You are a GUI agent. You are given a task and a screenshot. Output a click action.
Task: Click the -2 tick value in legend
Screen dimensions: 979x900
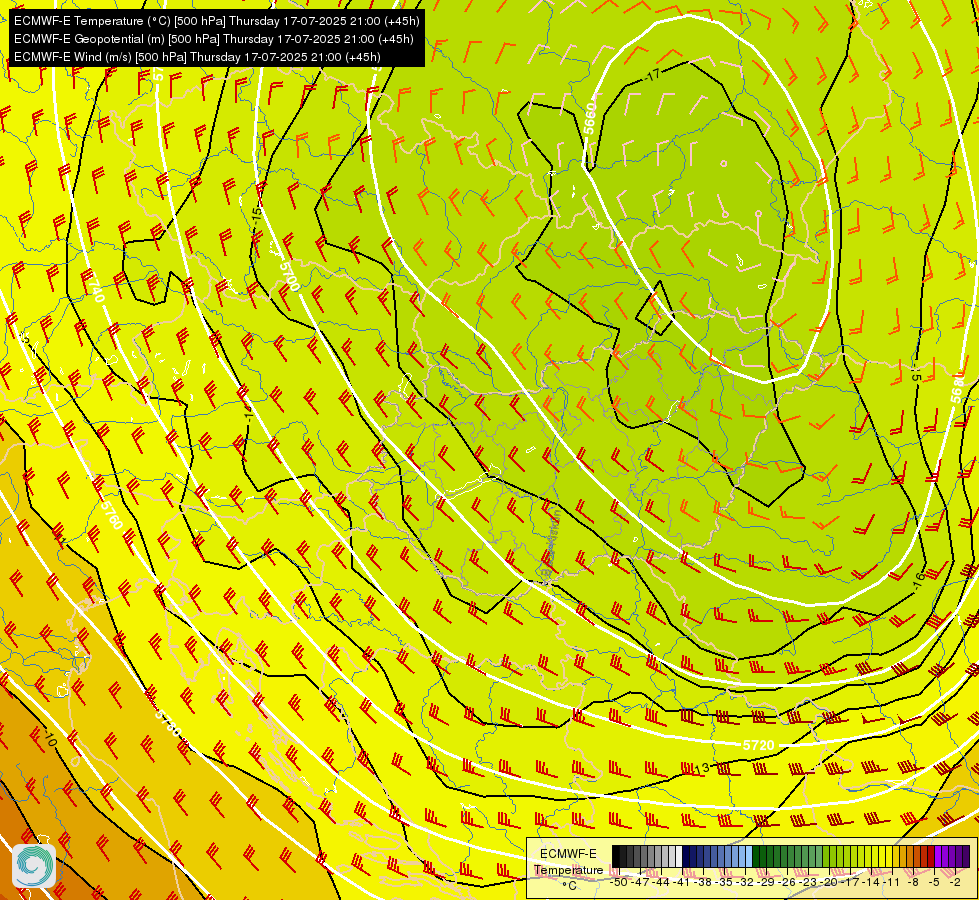pos(955,883)
